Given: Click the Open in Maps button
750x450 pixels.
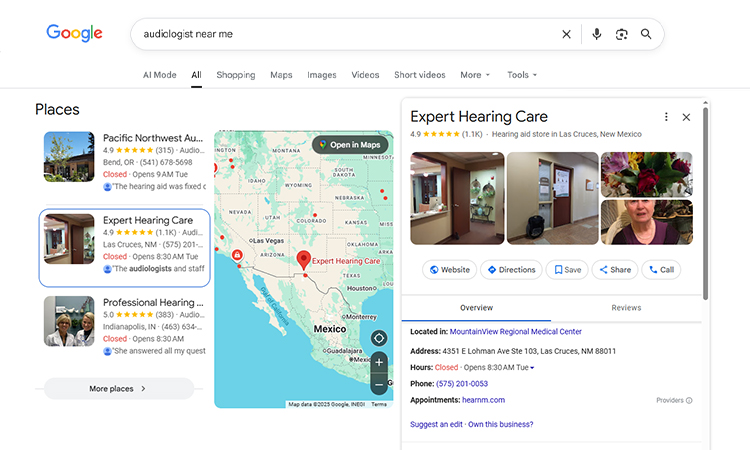Looking at the screenshot, I should (350, 144).
